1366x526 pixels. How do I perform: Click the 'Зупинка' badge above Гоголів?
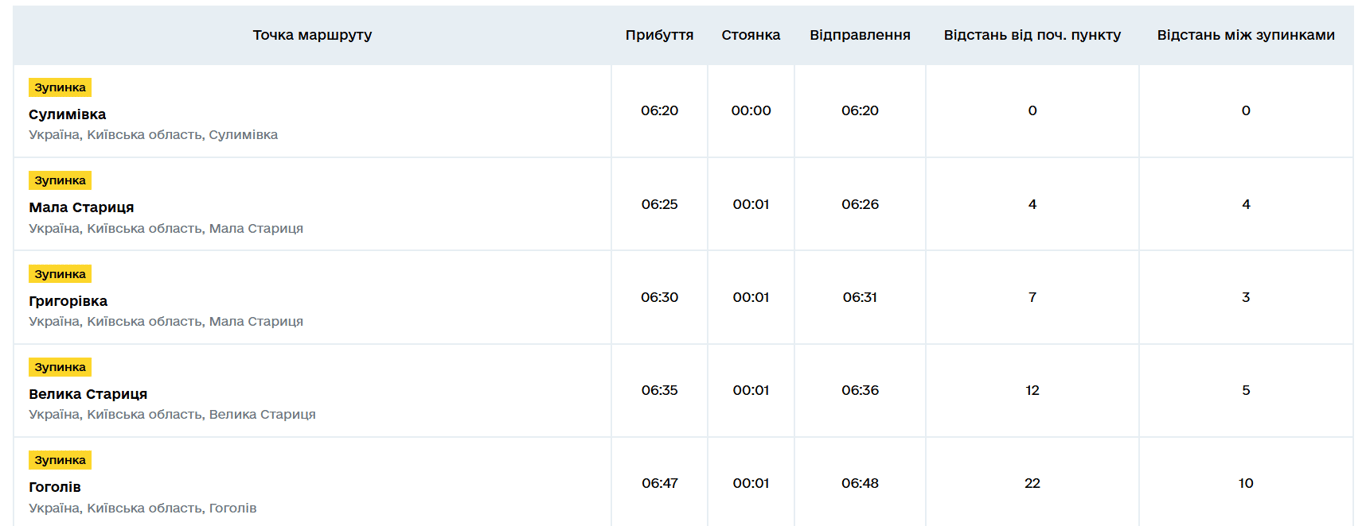point(60,460)
